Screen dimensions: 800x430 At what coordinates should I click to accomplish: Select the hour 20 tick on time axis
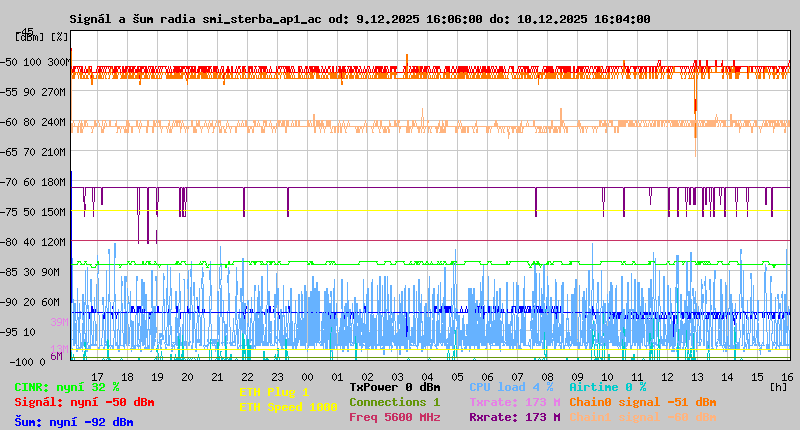(187, 377)
